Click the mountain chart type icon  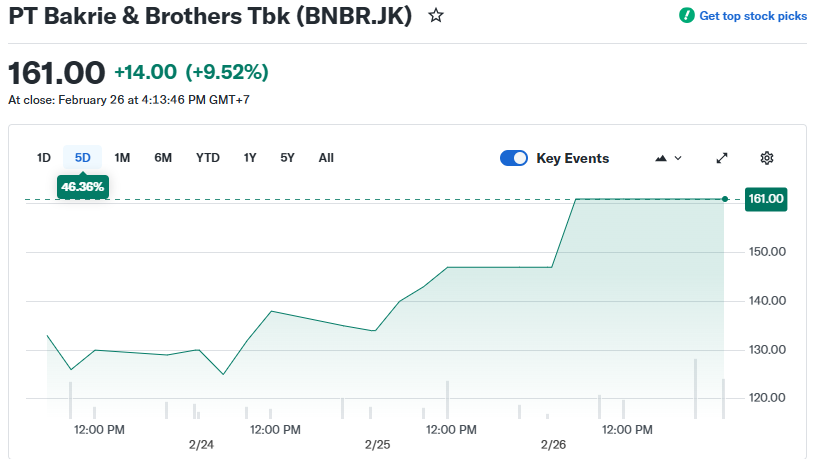661,158
